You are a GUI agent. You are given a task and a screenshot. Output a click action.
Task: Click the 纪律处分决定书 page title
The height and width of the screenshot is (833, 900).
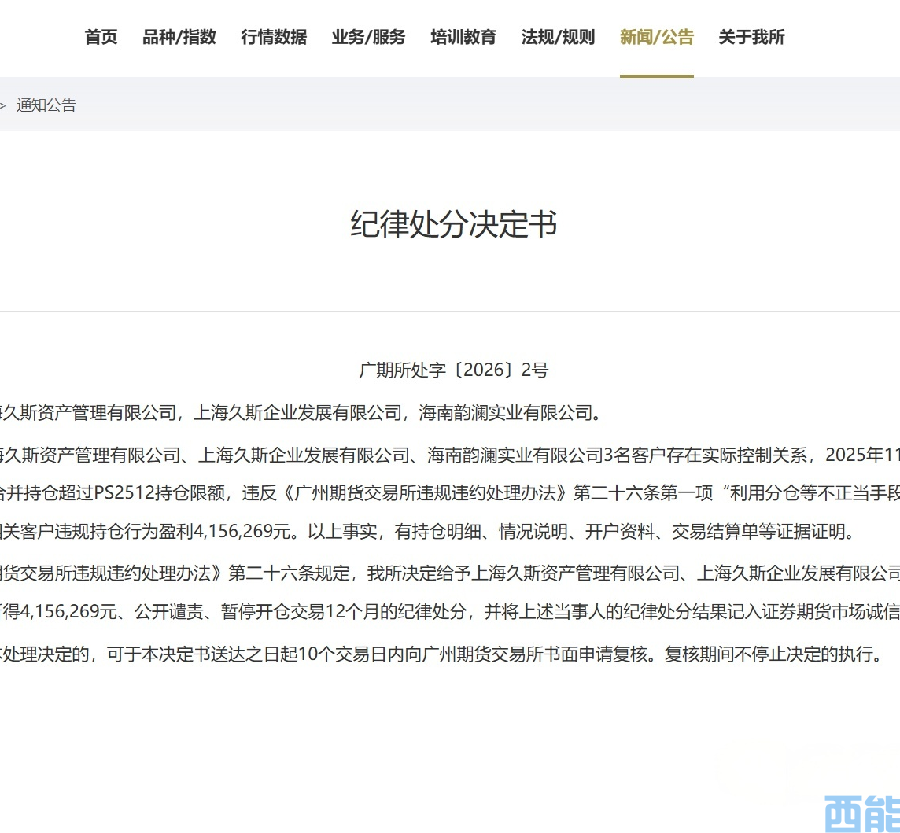point(453,224)
